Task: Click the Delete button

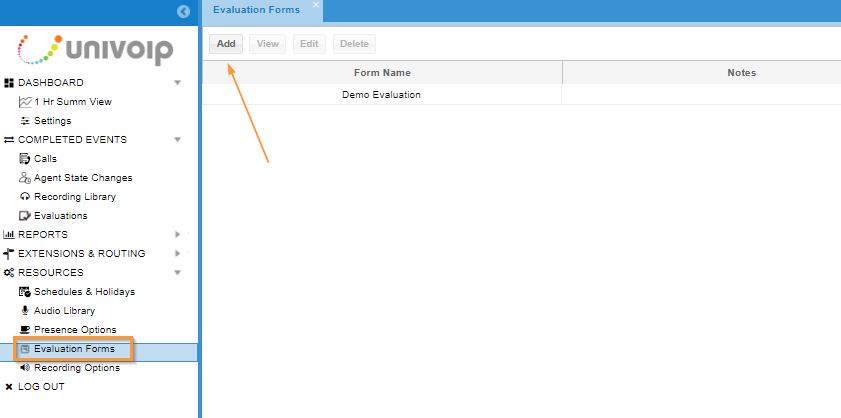Action: click(x=355, y=44)
